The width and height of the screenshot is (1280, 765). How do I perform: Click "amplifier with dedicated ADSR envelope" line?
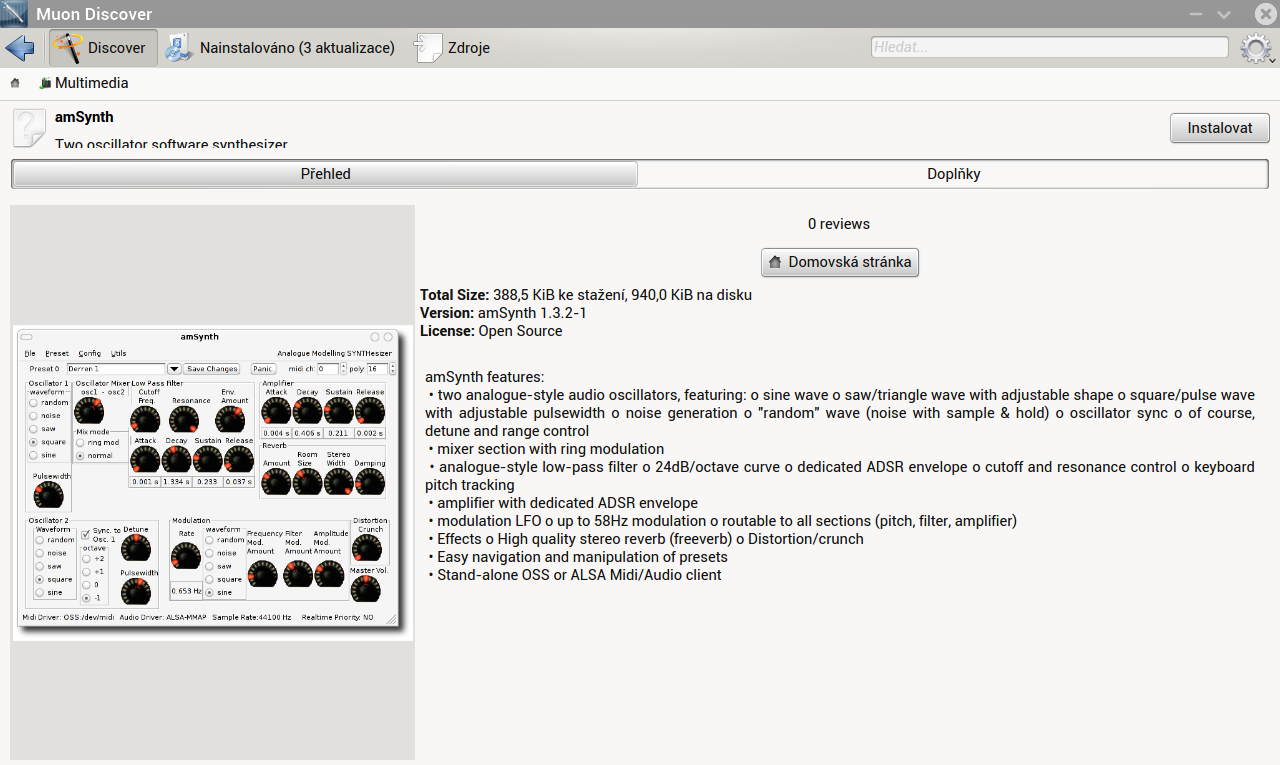click(x=567, y=503)
